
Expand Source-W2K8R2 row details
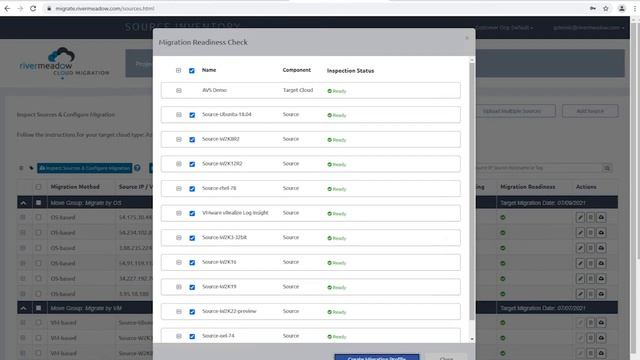point(179,140)
